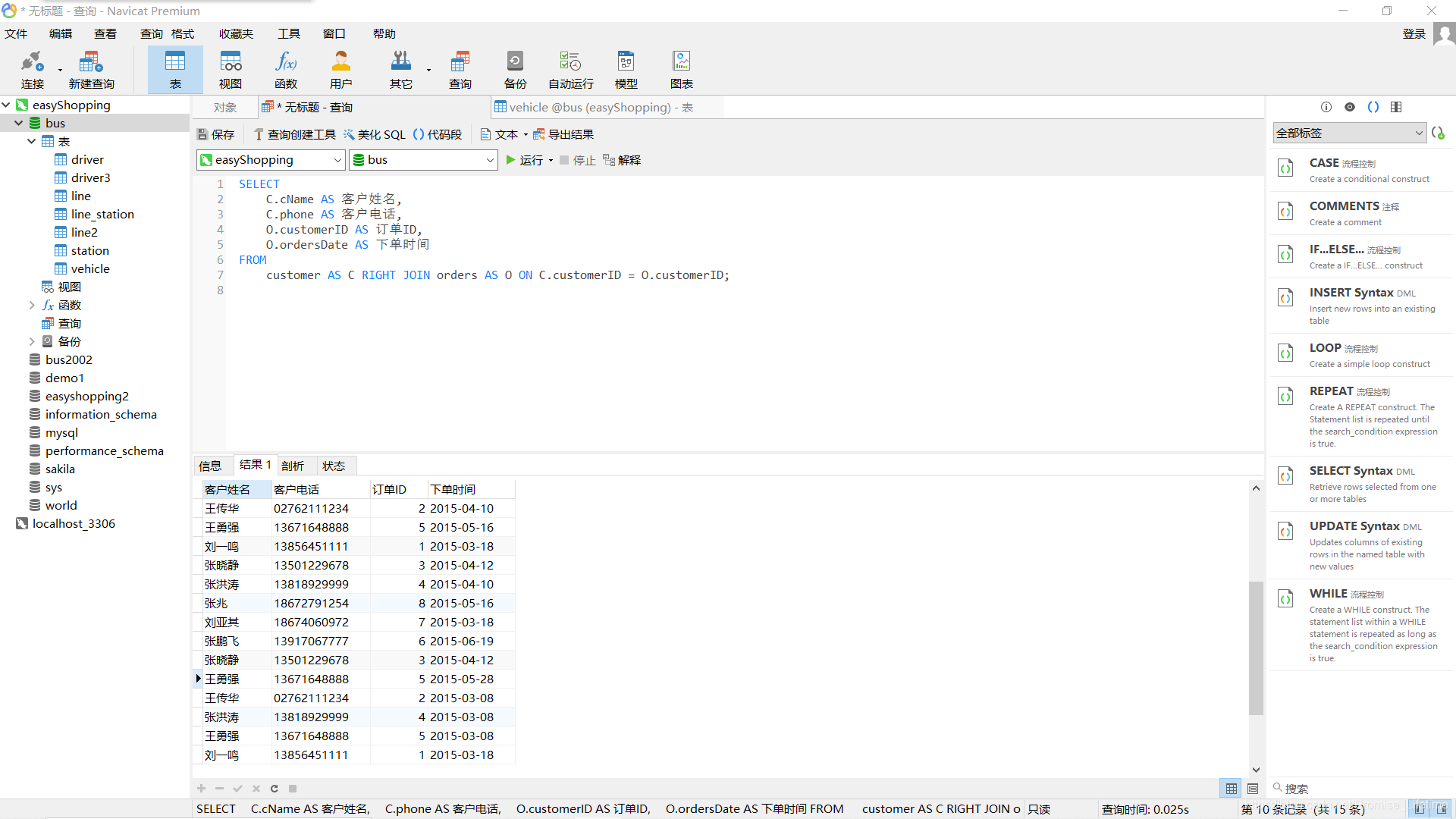Image resolution: width=1456 pixels, height=819 pixels.
Task: Click the 代码段 code snippet button
Action: click(438, 134)
